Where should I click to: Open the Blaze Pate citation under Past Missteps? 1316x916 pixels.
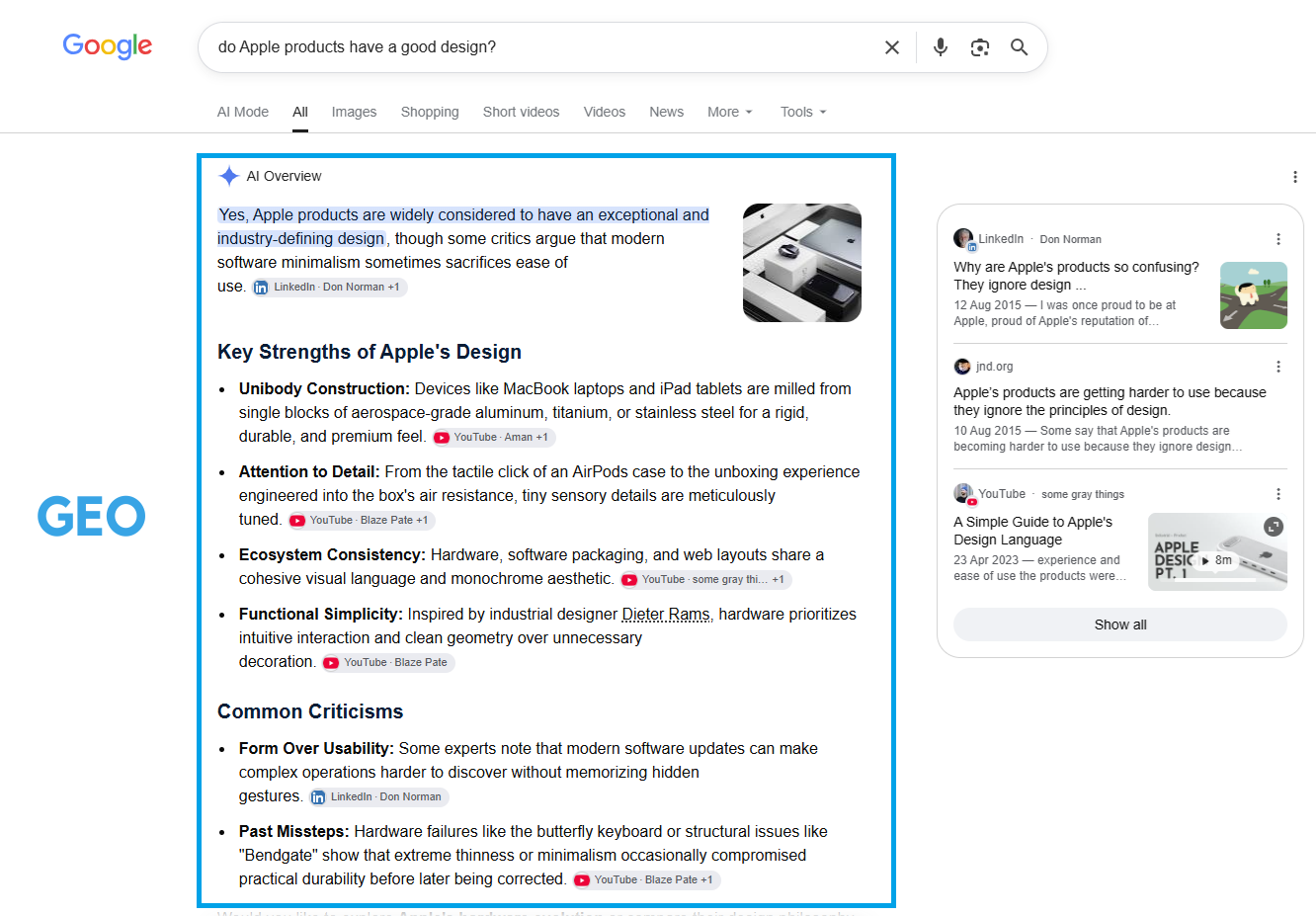[645, 880]
